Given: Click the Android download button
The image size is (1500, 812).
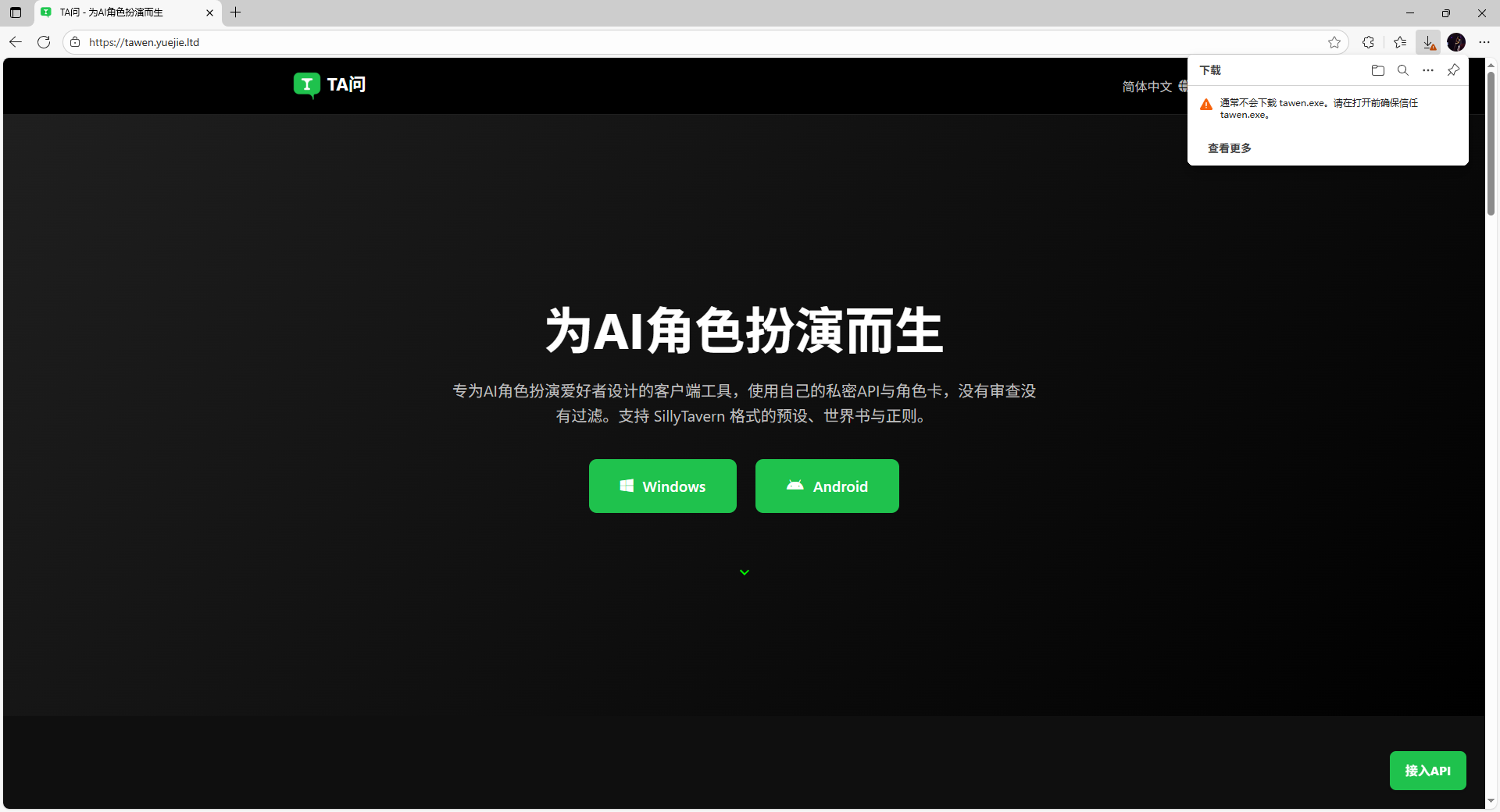Looking at the screenshot, I should point(827,486).
